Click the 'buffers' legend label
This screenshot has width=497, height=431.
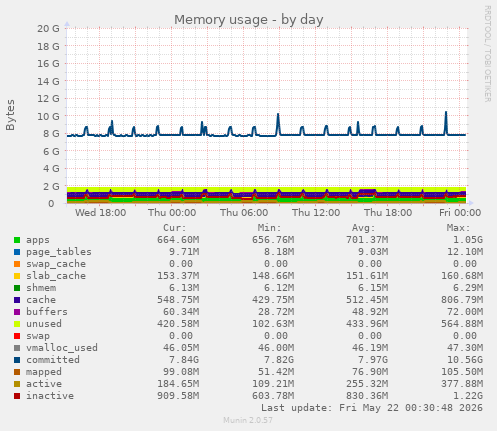(x=47, y=312)
